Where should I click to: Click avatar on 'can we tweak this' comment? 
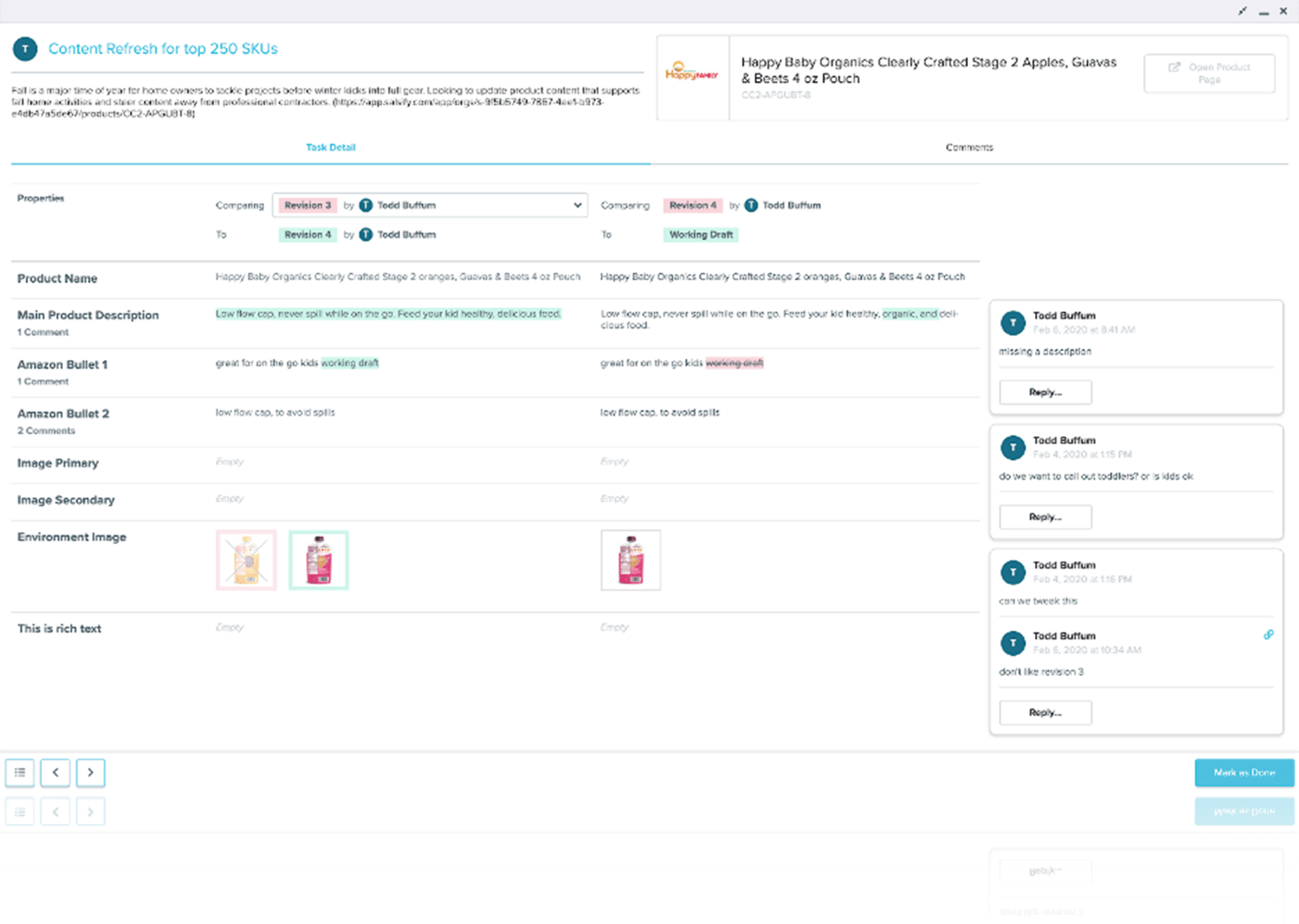[1013, 572]
